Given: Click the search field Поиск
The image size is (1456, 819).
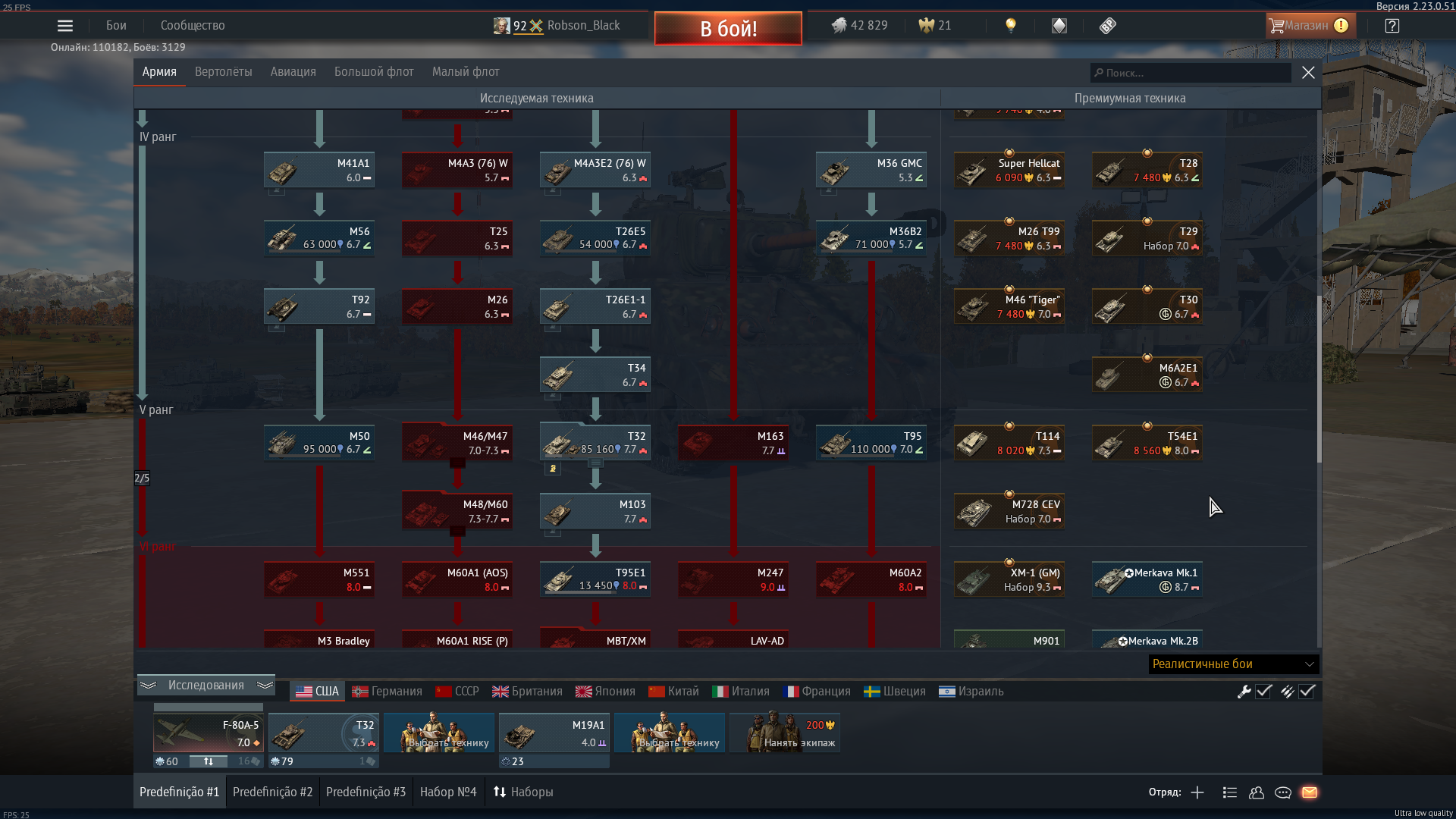Looking at the screenshot, I should point(1191,73).
